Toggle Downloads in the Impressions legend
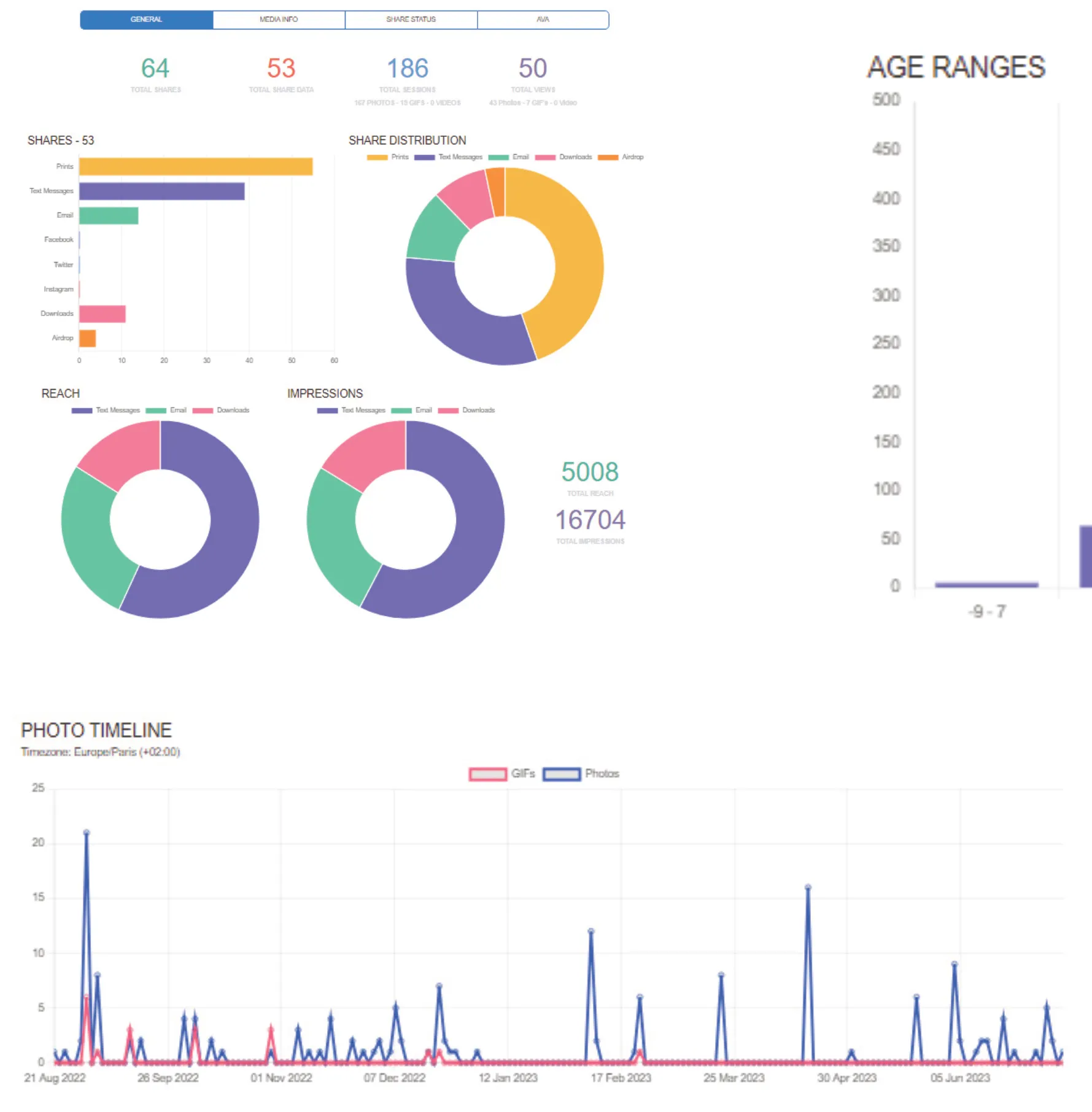 point(467,411)
